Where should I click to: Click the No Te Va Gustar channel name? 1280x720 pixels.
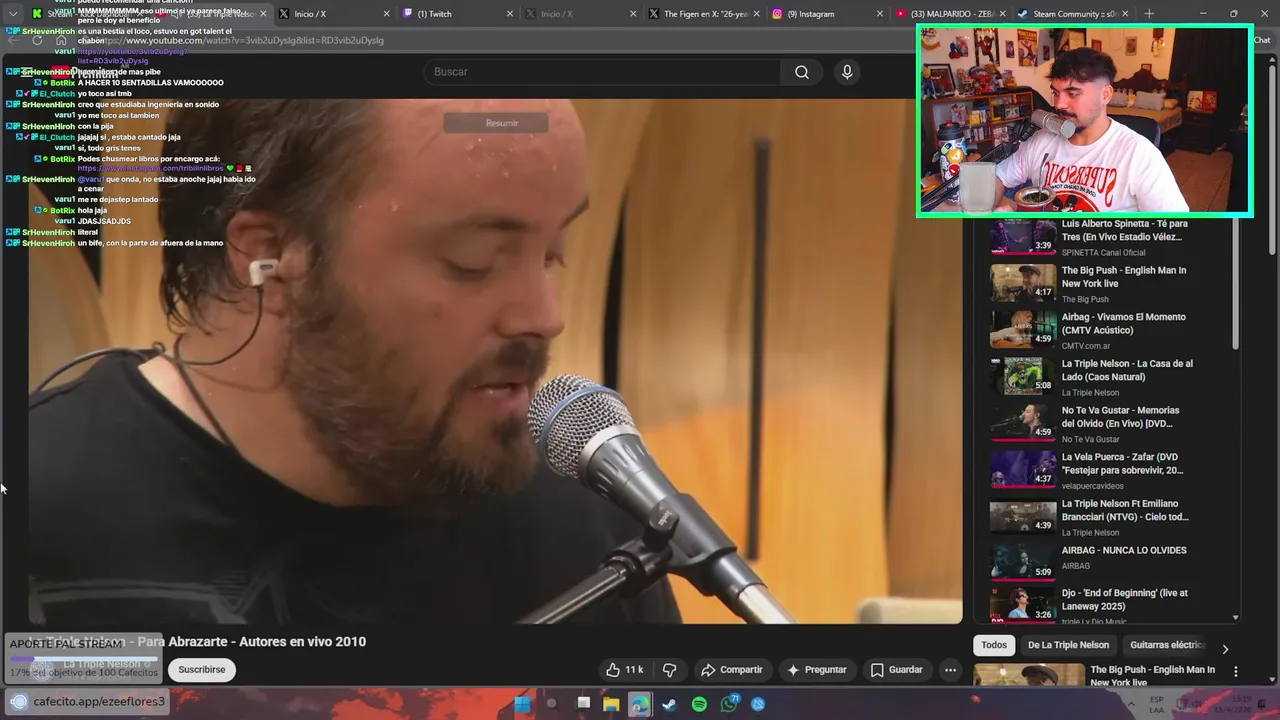[1090, 439]
